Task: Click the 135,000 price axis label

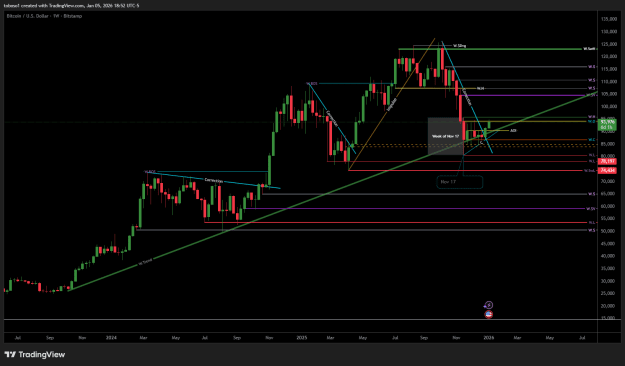Action: [x=609, y=19]
